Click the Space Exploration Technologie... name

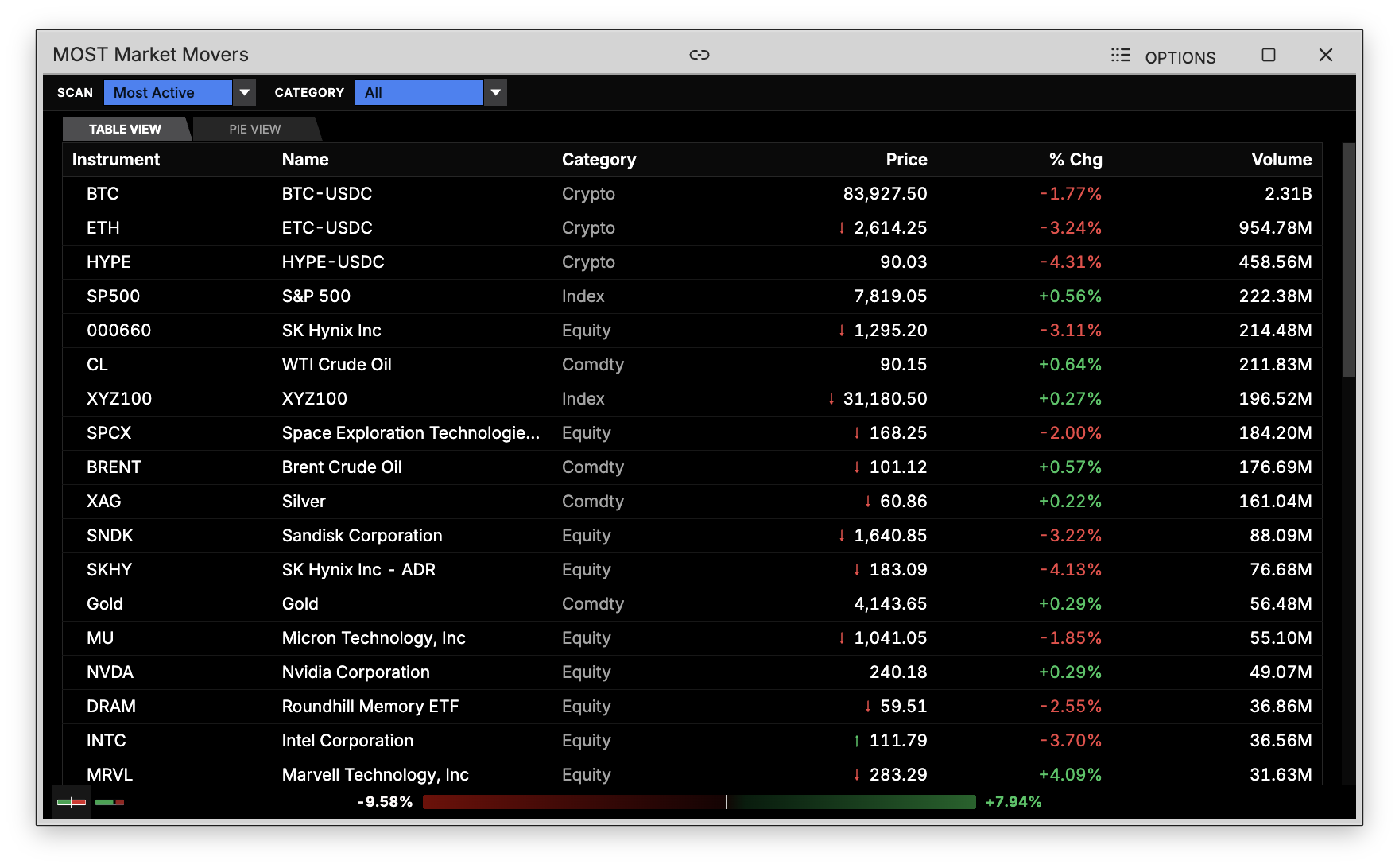point(411,433)
